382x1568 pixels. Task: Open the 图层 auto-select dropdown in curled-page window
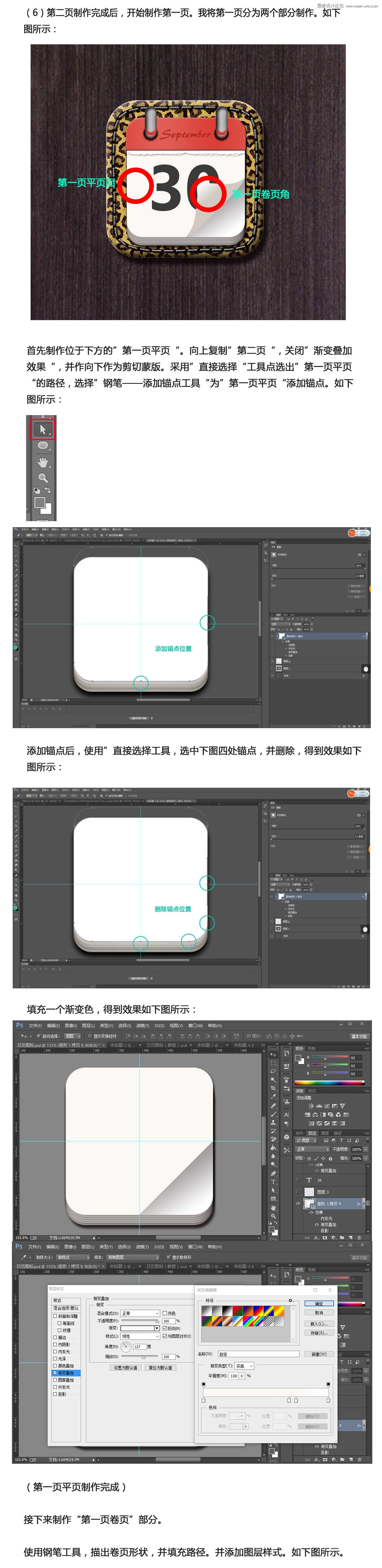click(x=73, y=1036)
